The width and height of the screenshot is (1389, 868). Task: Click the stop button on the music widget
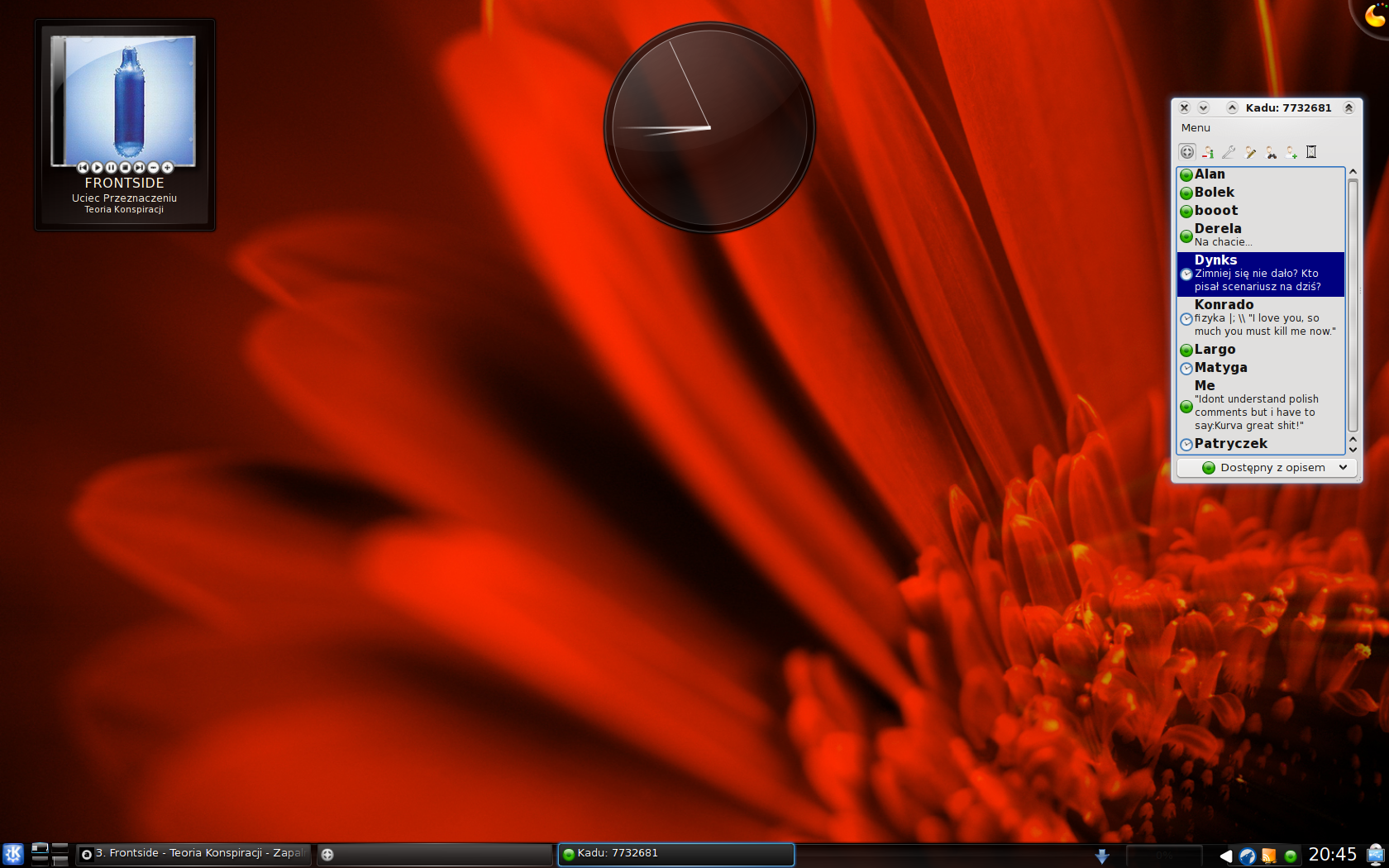click(125, 168)
